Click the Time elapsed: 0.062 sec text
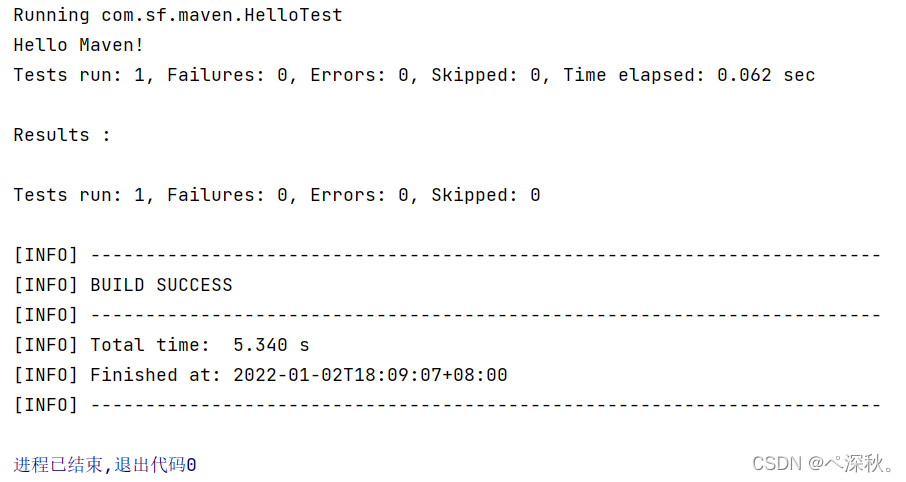906x482 pixels. 689,75
